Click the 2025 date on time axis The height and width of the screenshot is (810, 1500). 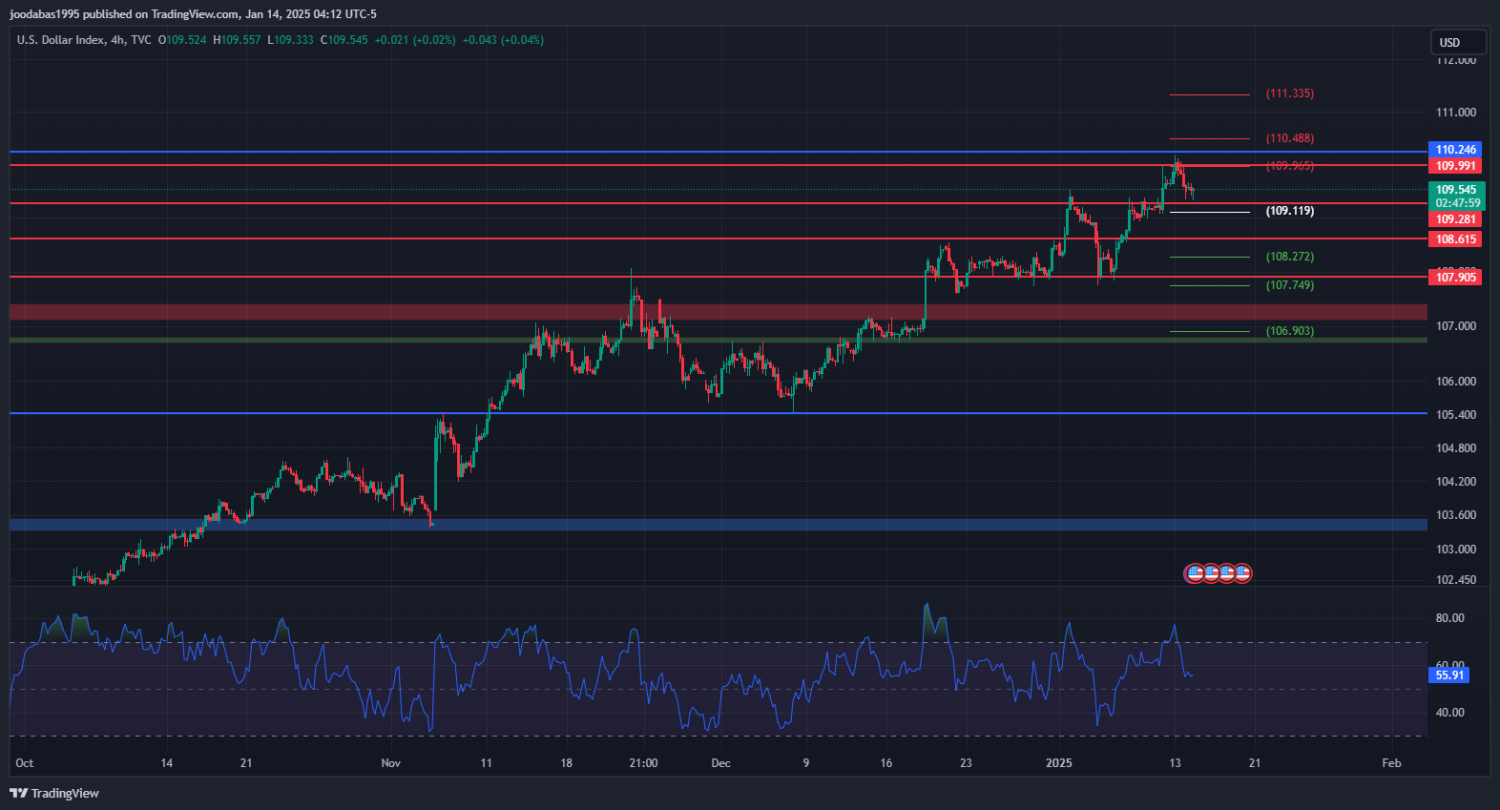tap(1059, 762)
